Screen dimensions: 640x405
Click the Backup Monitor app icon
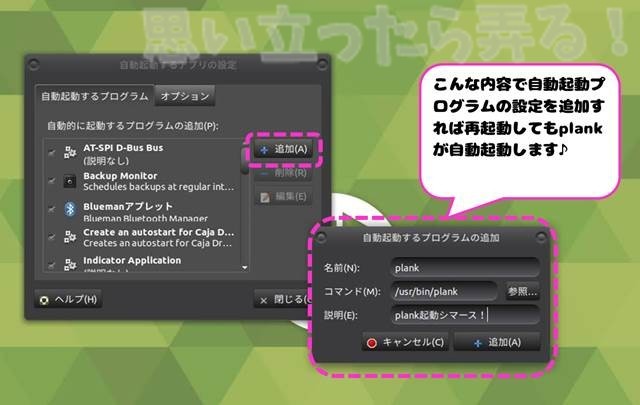[70, 181]
